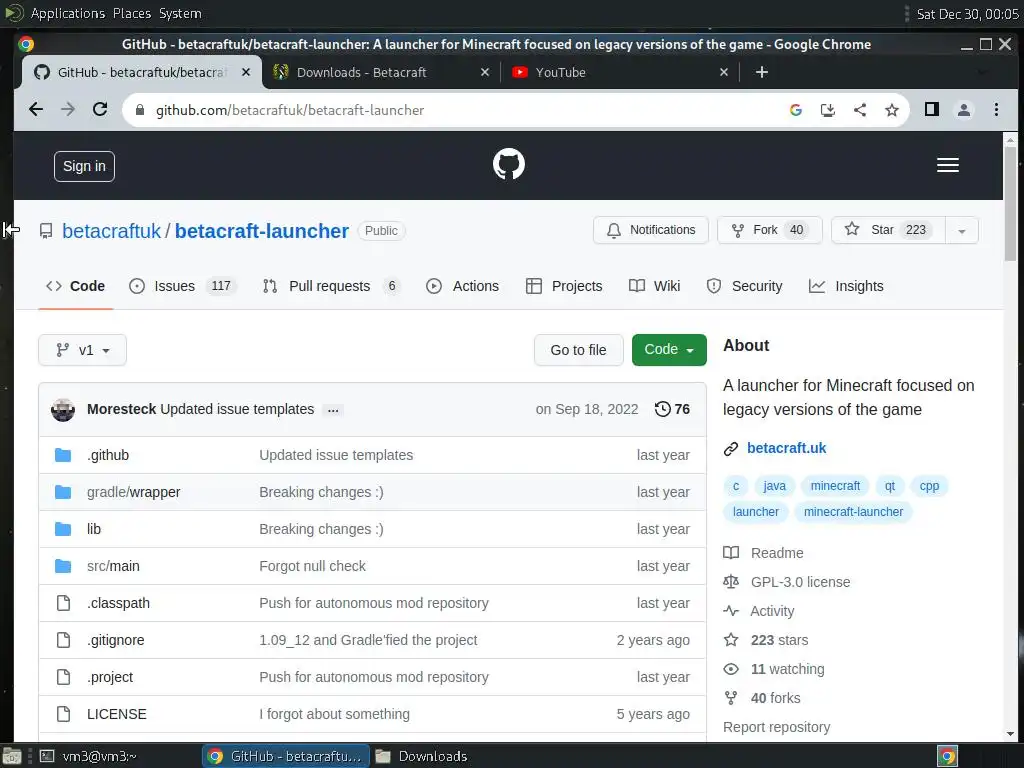Click the install app icon in address bar
Screen dimensions: 1024x768
[x=827, y=110]
